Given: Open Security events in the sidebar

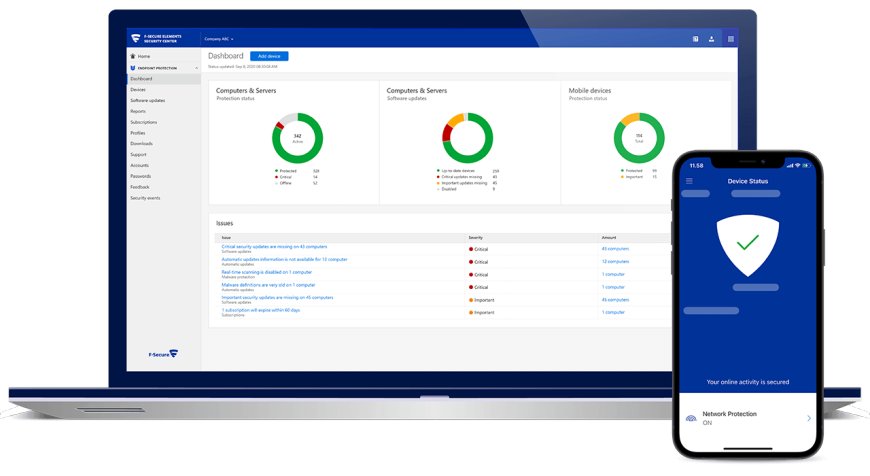Looking at the screenshot, I should pyautogui.click(x=145, y=198).
